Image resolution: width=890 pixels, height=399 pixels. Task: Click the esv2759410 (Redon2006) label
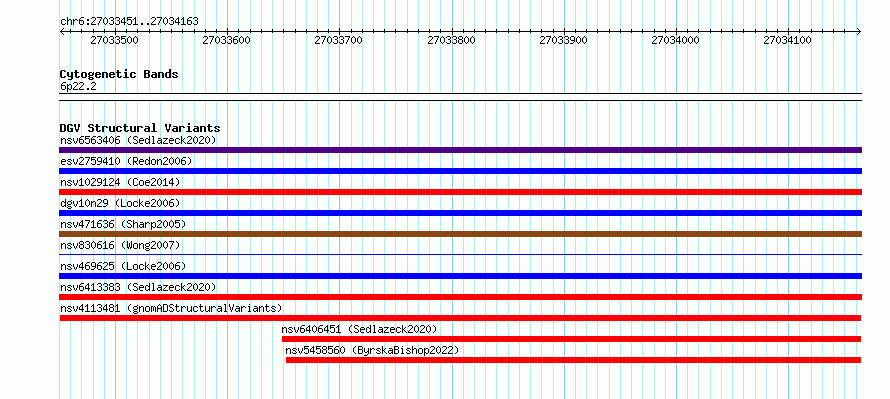(x=126, y=161)
